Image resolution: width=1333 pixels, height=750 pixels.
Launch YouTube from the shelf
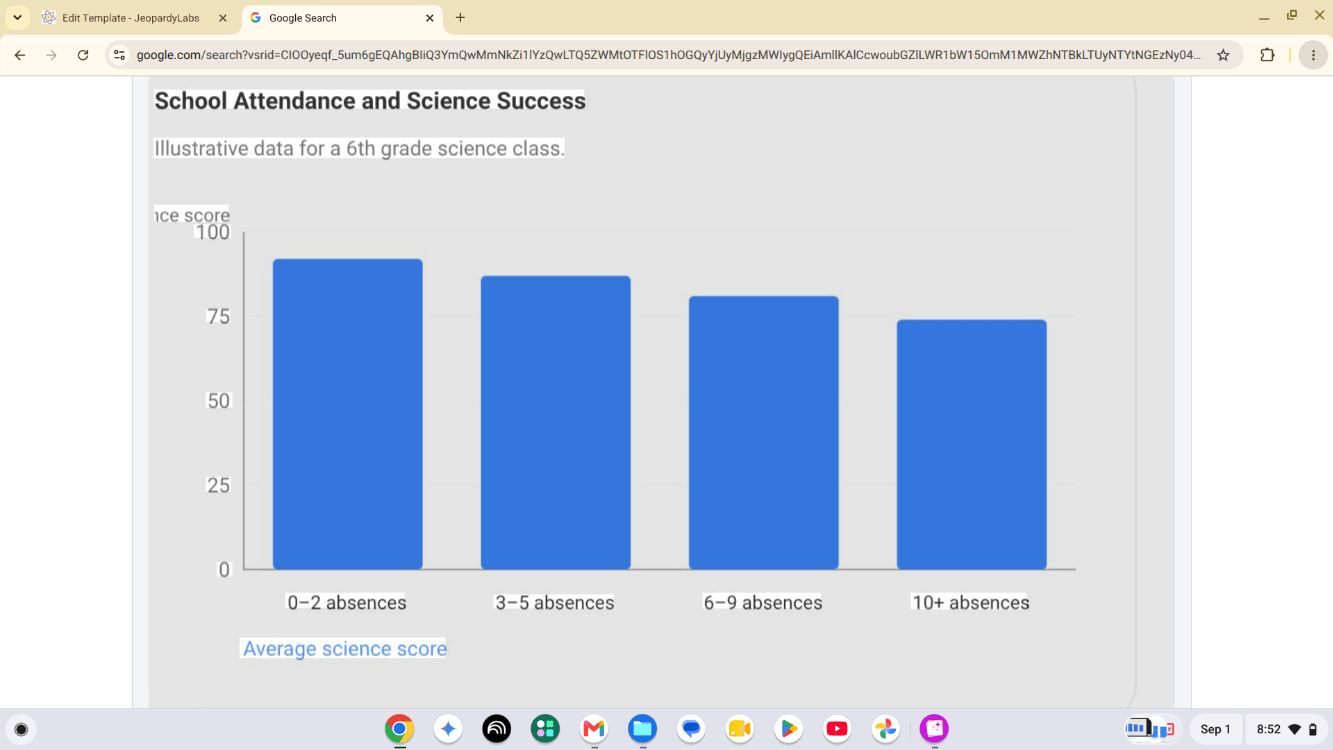click(837, 729)
